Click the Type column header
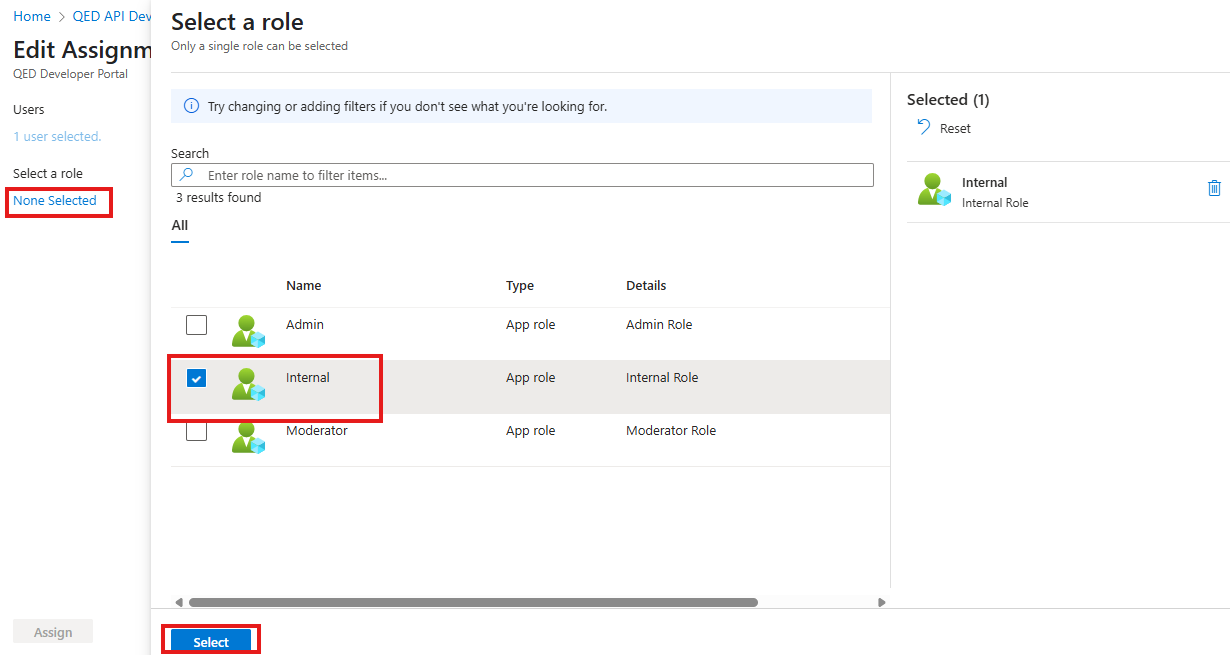The width and height of the screenshot is (1230, 655). pos(520,286)
